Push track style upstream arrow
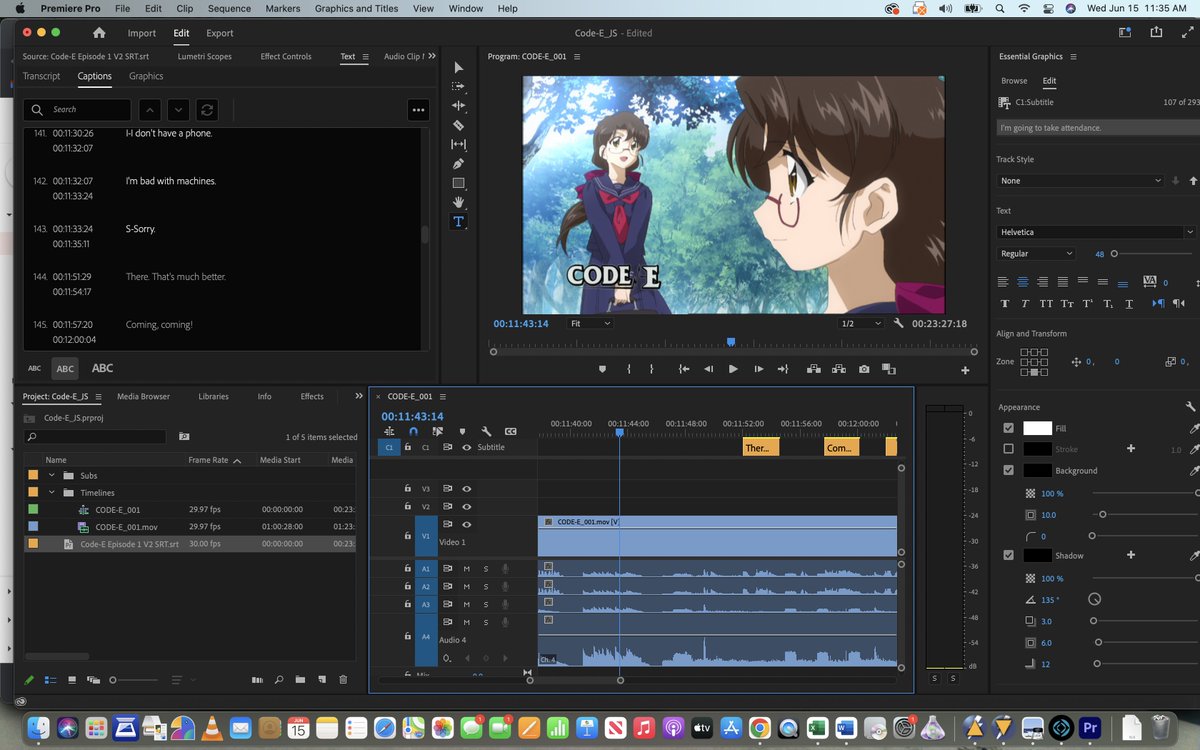 [x=1193, y=181]
